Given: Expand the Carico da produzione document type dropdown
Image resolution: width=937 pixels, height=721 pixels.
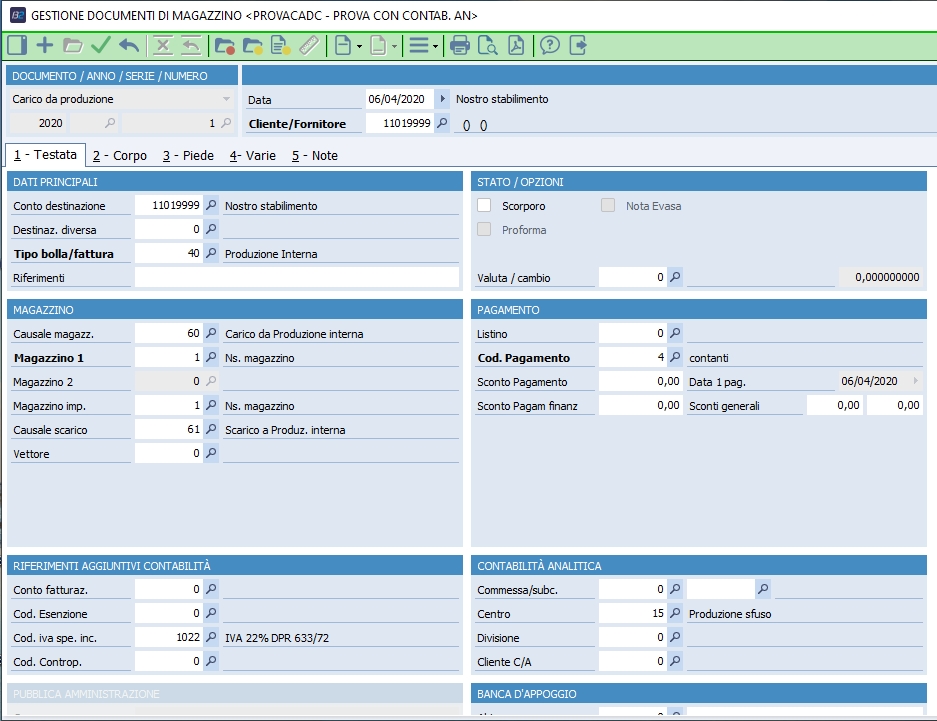Looking at the screenshot, I should pos(226,99).
